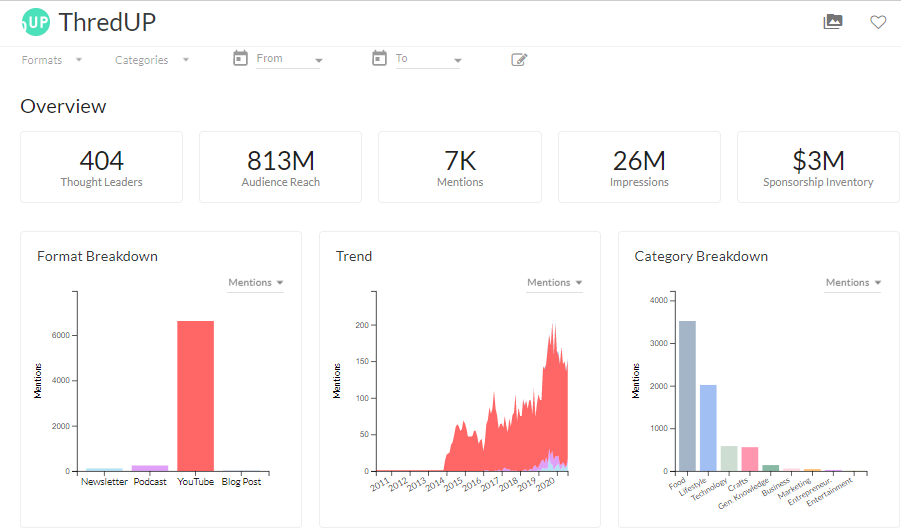Click the ThredUP logo icon
This screenshot has height=531, width=901.
point(36,22)
